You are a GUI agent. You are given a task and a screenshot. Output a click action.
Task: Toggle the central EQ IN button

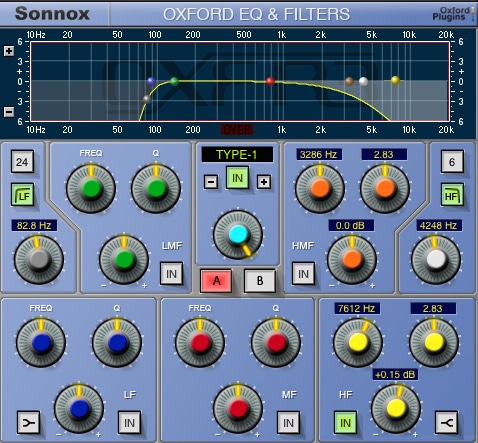(237, 178)
